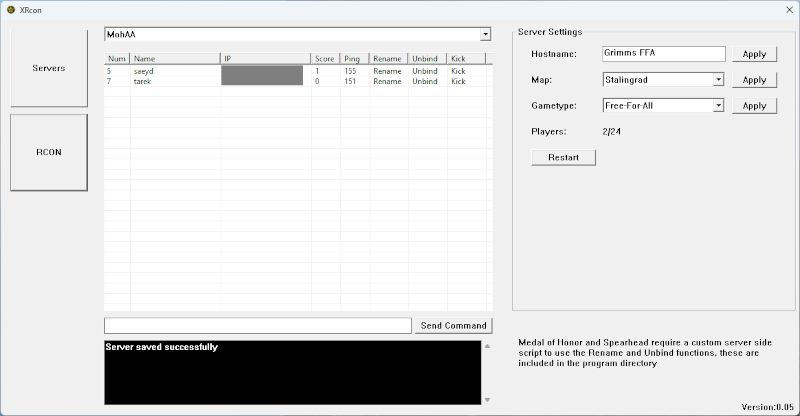Apply the Map setting
Viewport: 800px width, 416px height.
point(754,80)
